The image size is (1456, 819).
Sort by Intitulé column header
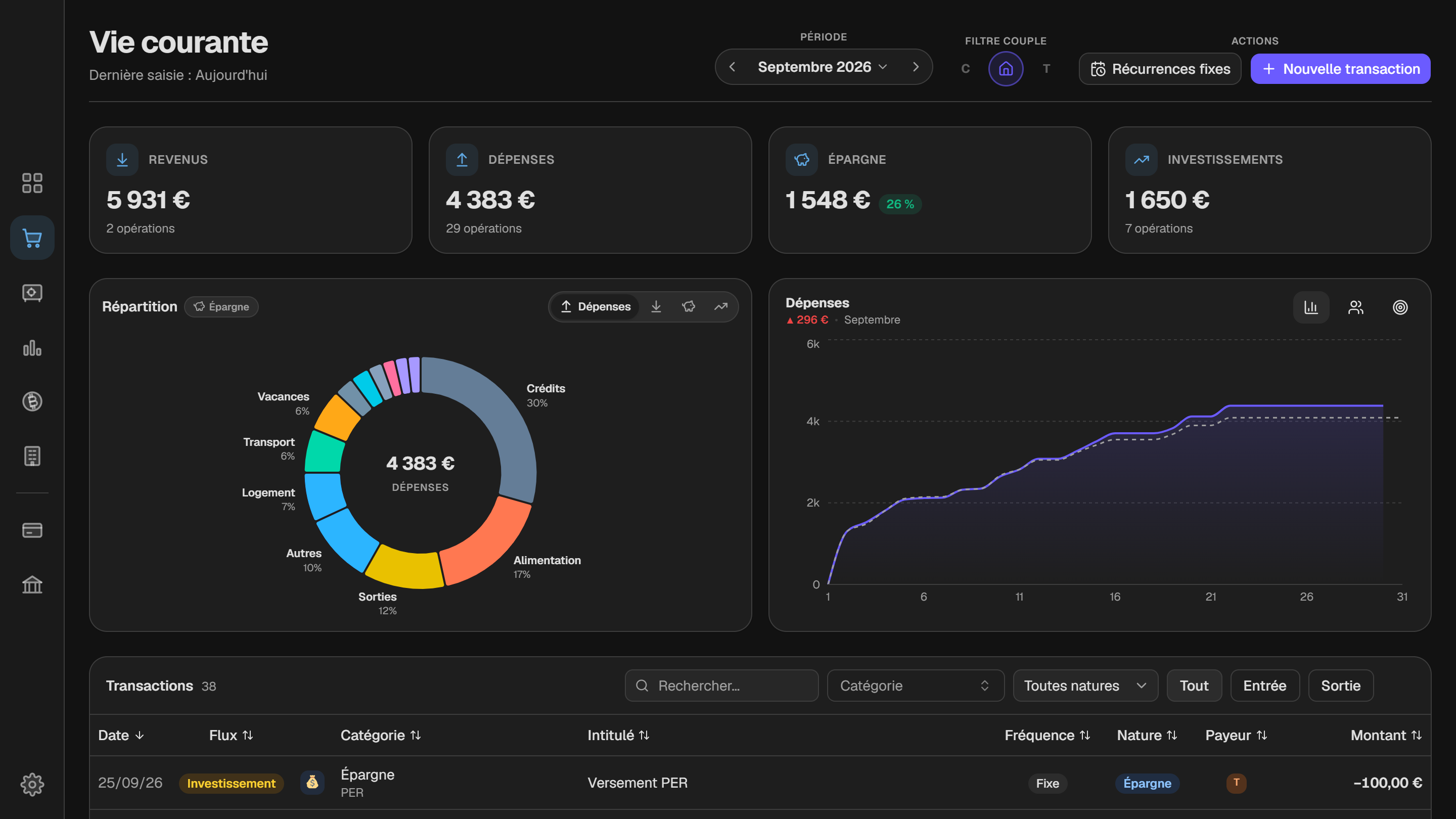coord(618,736)
